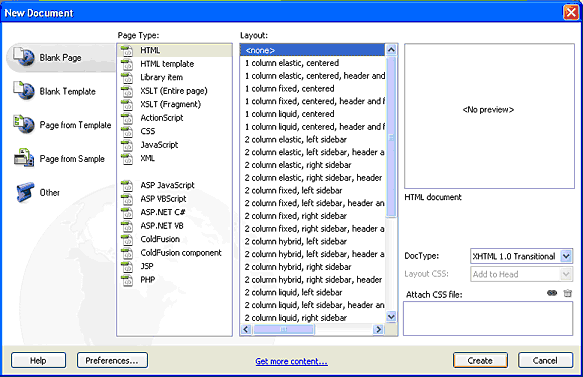Select 'ColdFusion component' page type text
Image resolution: width=583 pixels, height=377 pixels.
click(181, 253)
